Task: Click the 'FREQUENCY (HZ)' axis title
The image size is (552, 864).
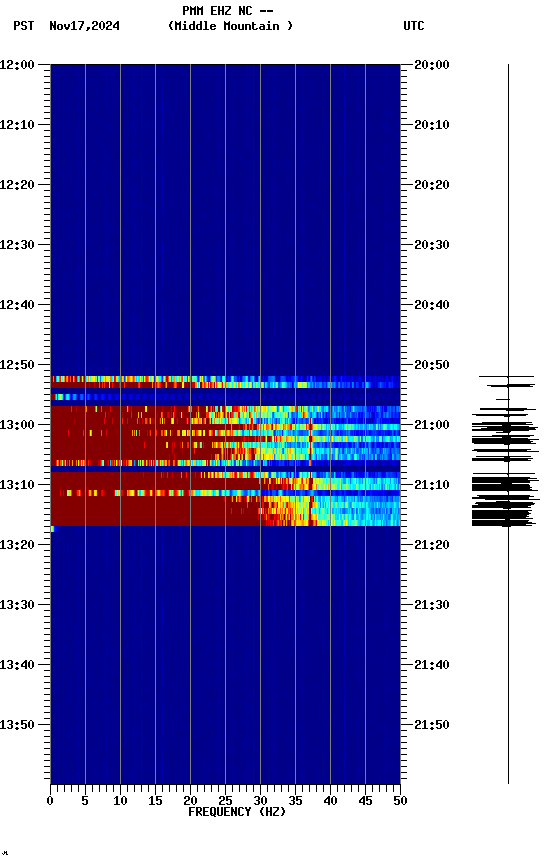Action: click(x=237, y=812)
